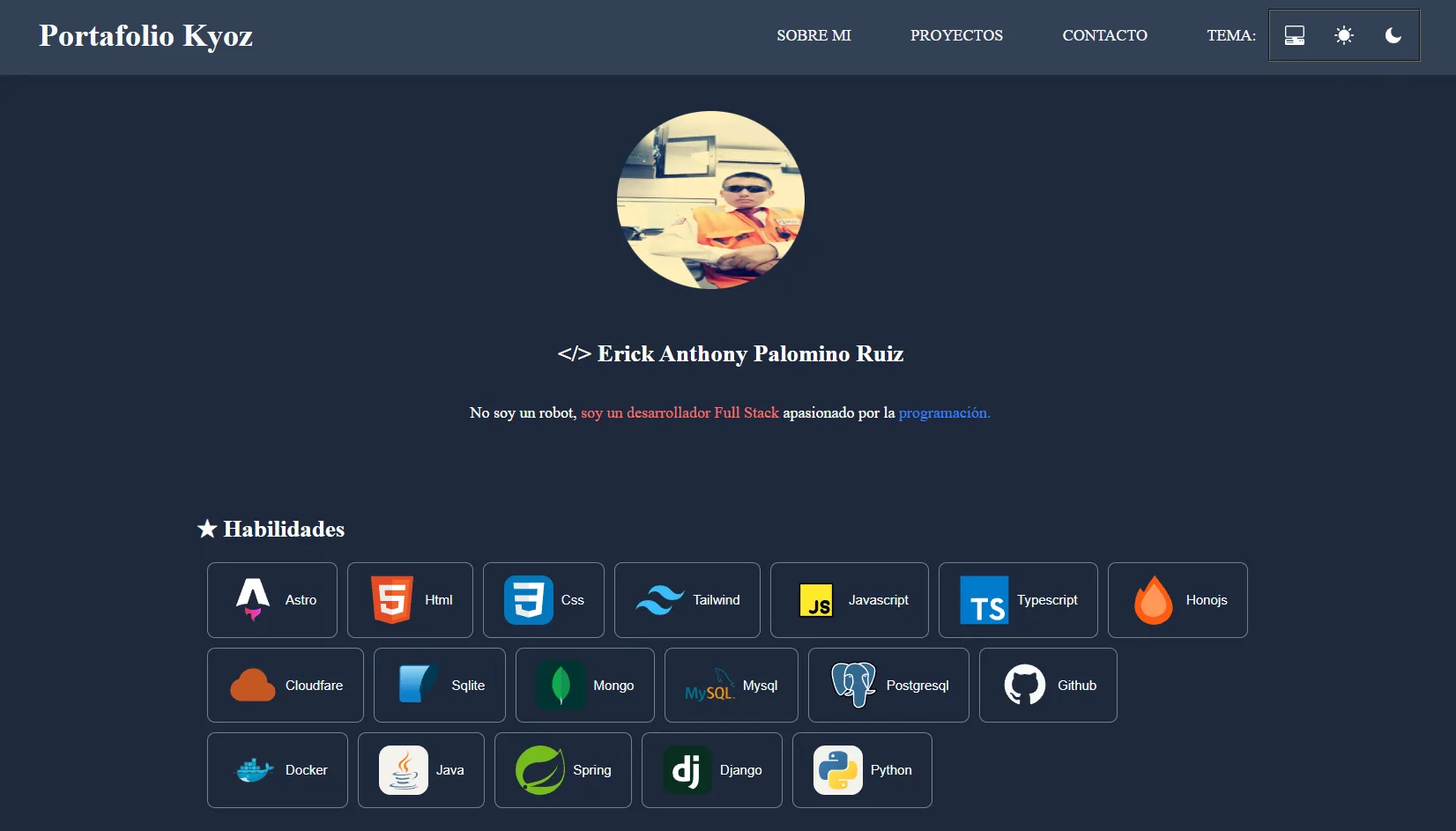
Task: Click the CSS3 icon
Action: point(528,599)
